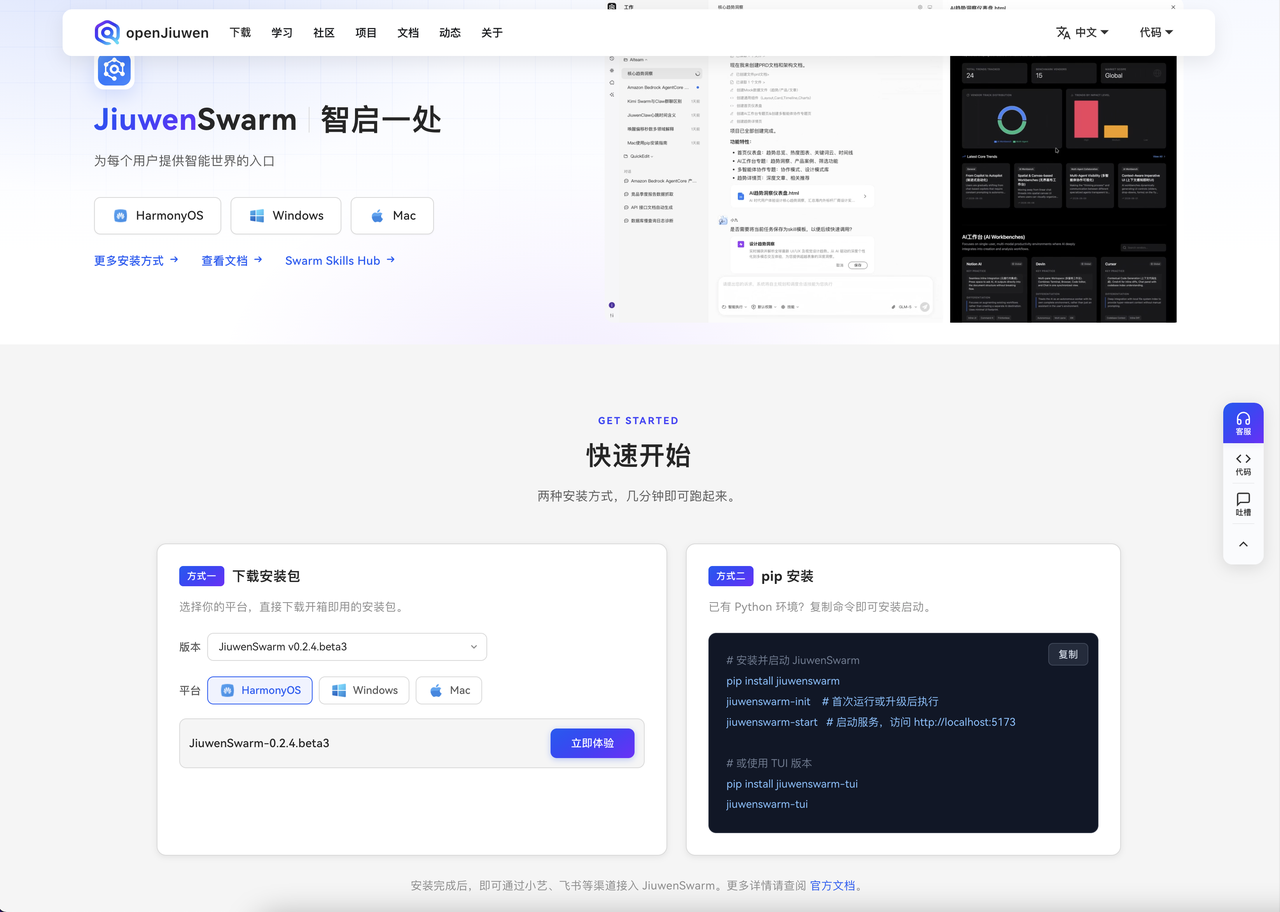Select Windows in the 平台 row
1280x912 pixels.
point(364,690)
